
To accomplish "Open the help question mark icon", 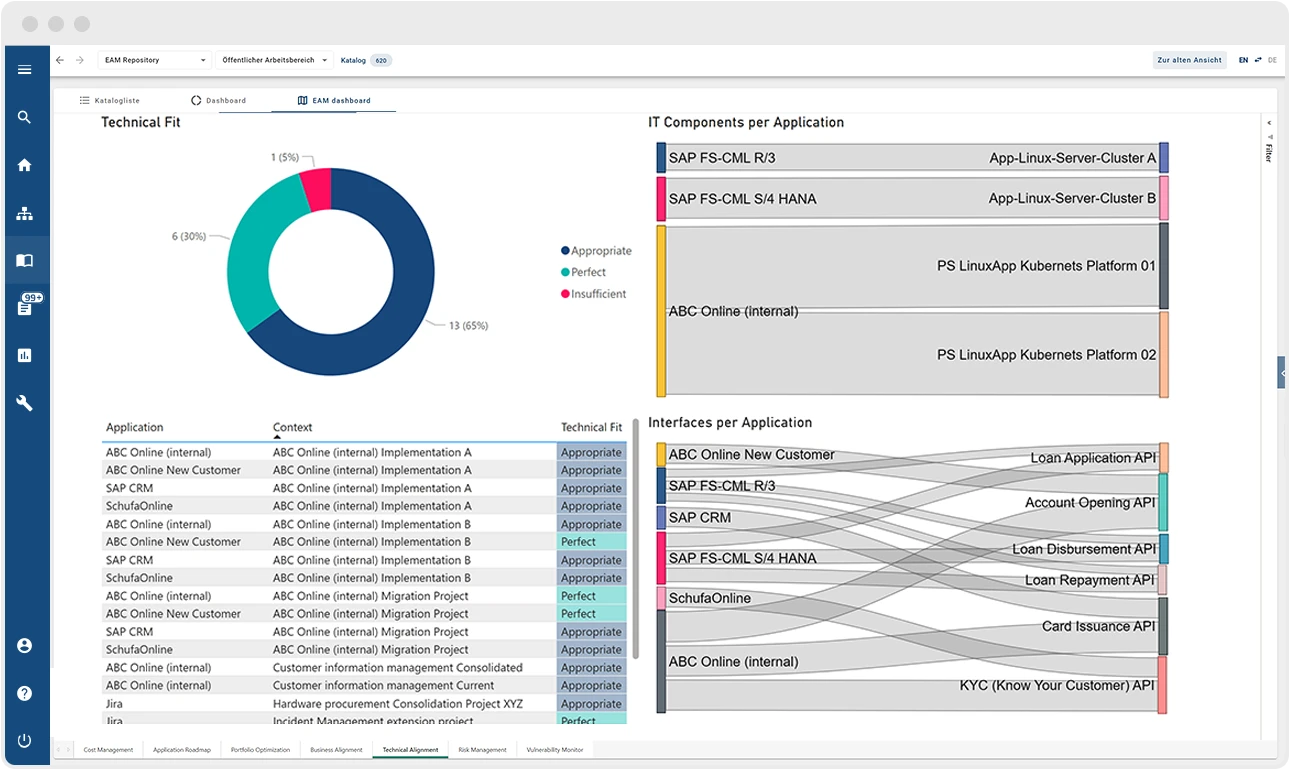I will (x=25, y=693).
